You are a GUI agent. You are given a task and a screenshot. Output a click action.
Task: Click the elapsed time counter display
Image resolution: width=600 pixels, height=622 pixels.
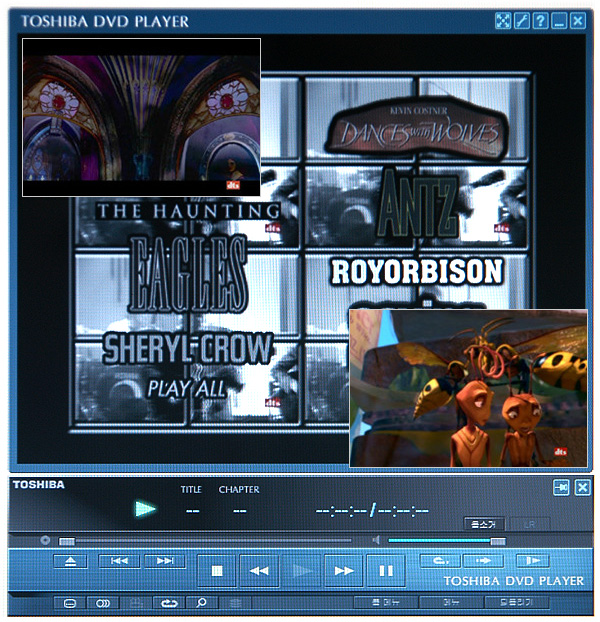tap(341, 511)
